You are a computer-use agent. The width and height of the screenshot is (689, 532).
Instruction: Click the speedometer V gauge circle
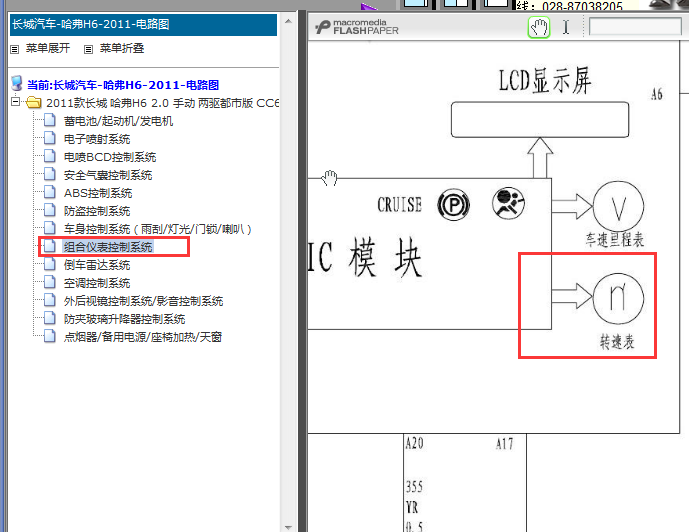tap(618, 207)
